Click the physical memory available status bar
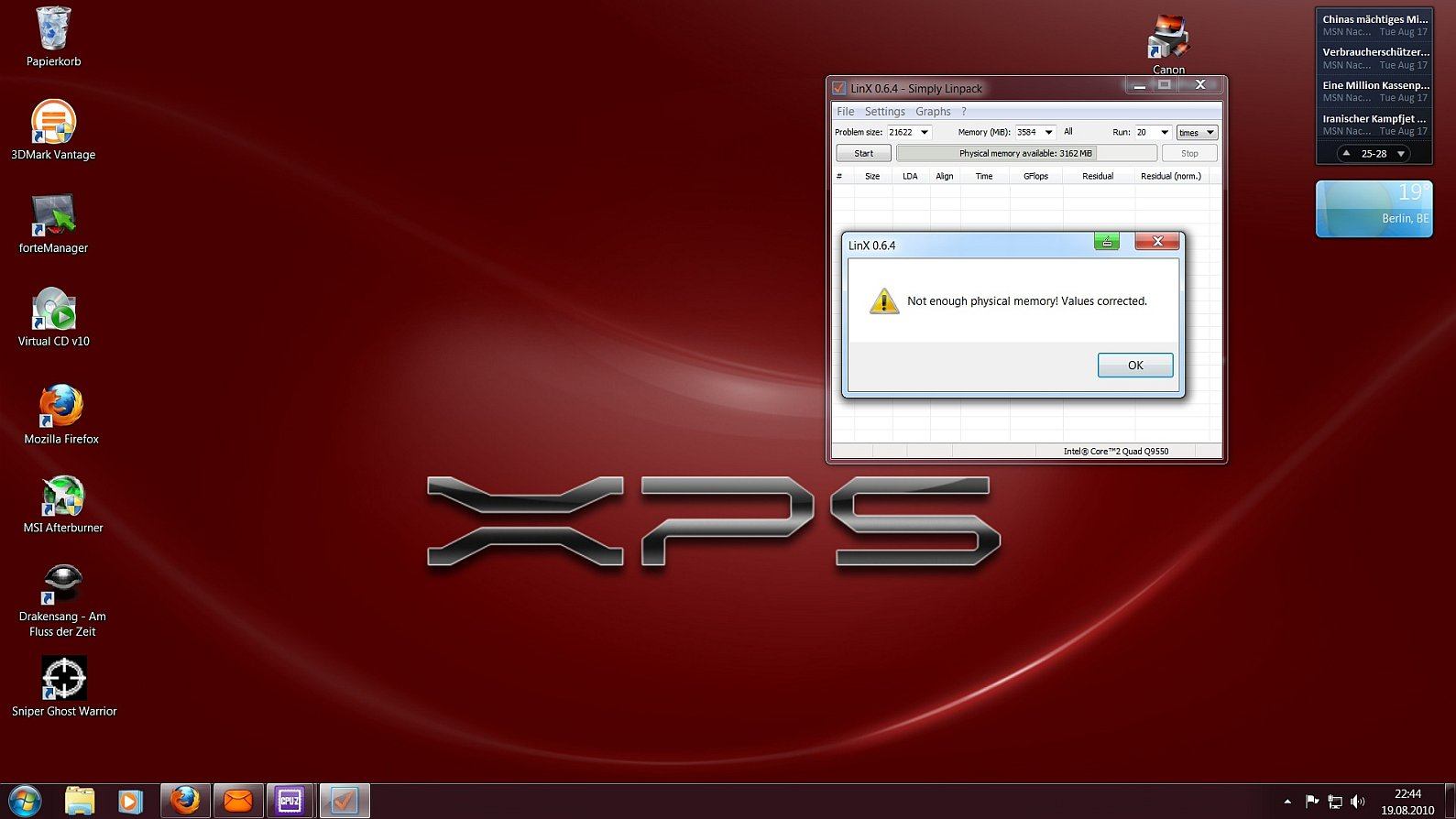Screen dimensions: 1456x819 [x=1026, y=153]
